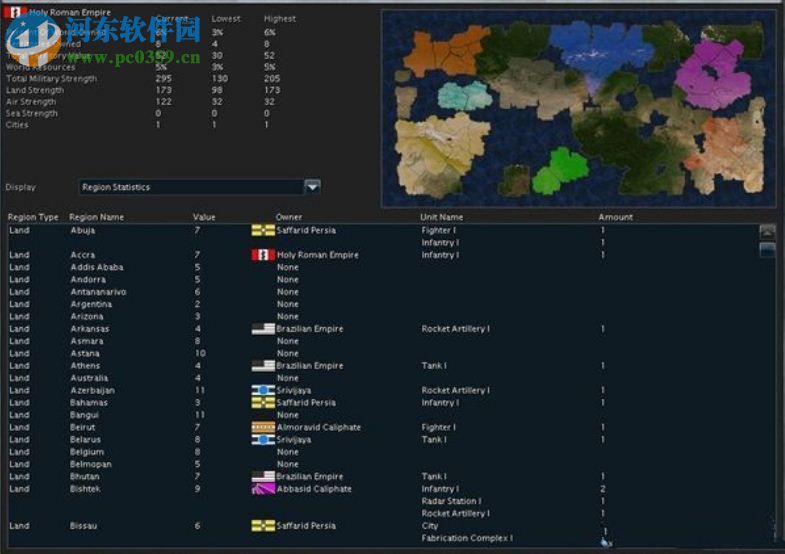
Task: Select the Abuja region name
Action: (83, 230)
